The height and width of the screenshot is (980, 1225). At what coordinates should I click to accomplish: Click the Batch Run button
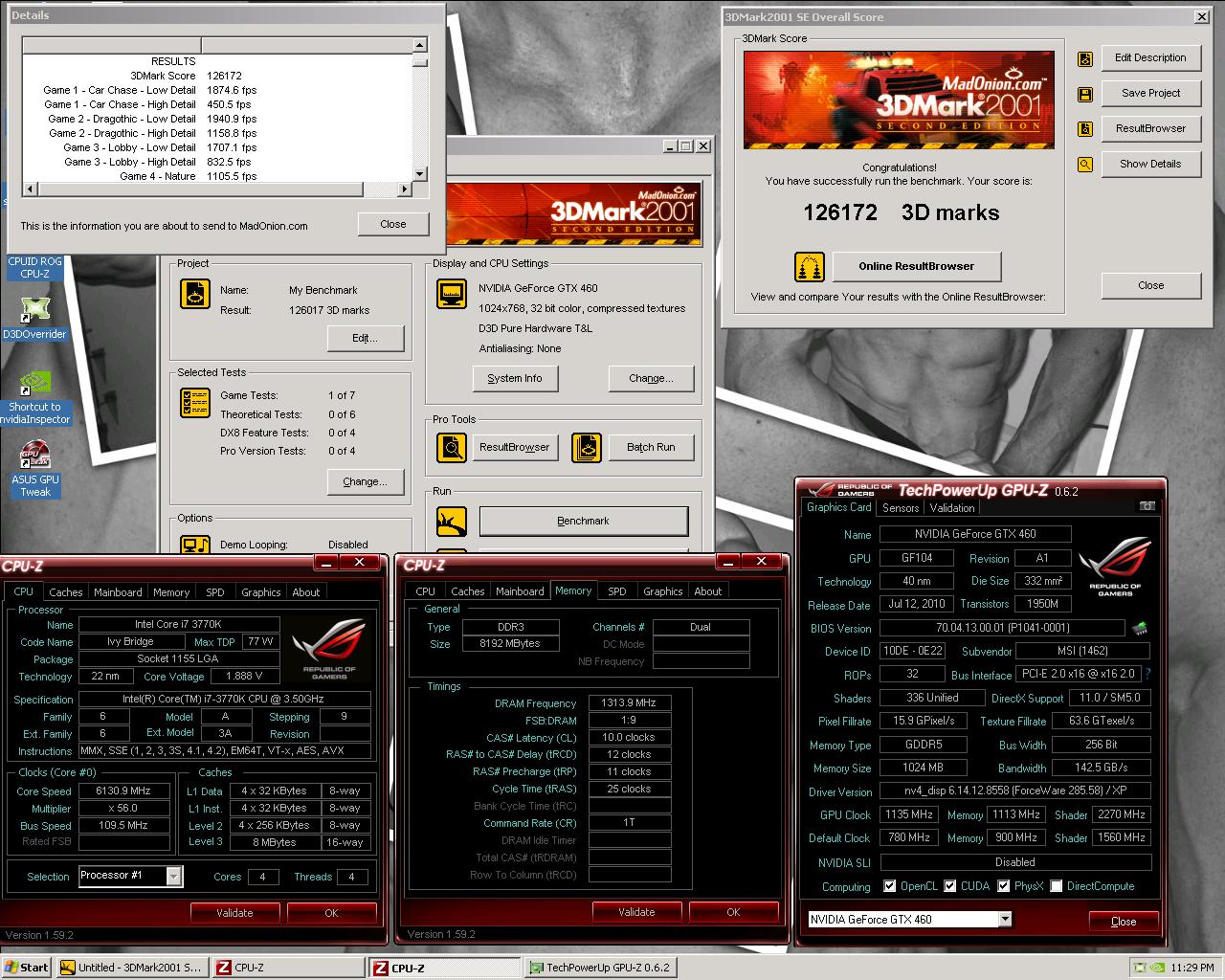pyautogui.click(x=651, y=447)
